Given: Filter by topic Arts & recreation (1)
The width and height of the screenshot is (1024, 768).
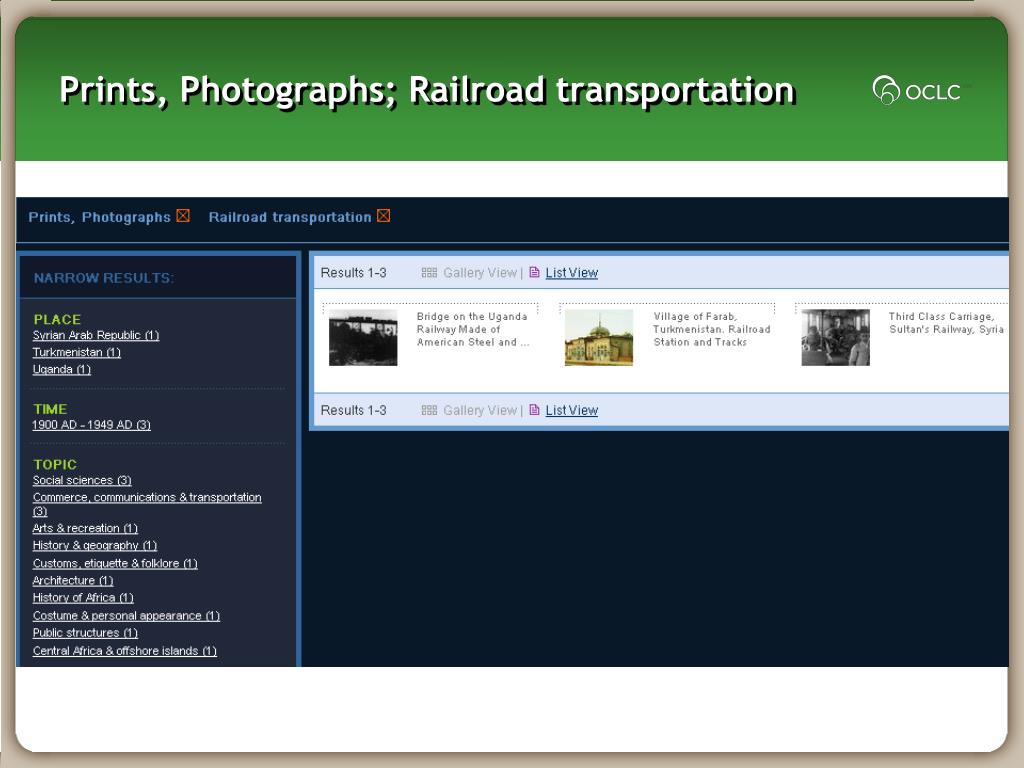Looking at the screenshot, I should click(85, 528).
